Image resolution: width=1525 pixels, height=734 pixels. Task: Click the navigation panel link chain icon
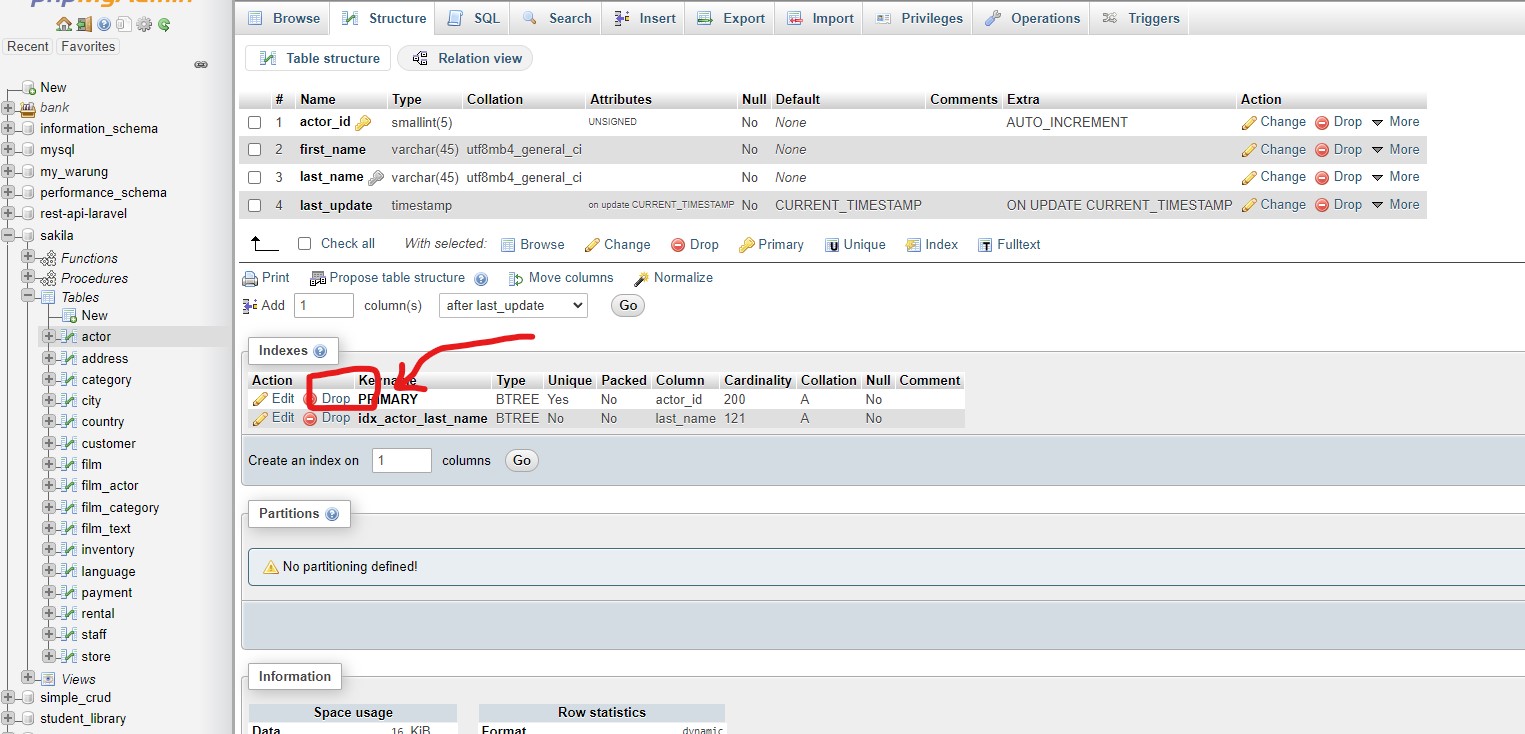pos(201,65)
